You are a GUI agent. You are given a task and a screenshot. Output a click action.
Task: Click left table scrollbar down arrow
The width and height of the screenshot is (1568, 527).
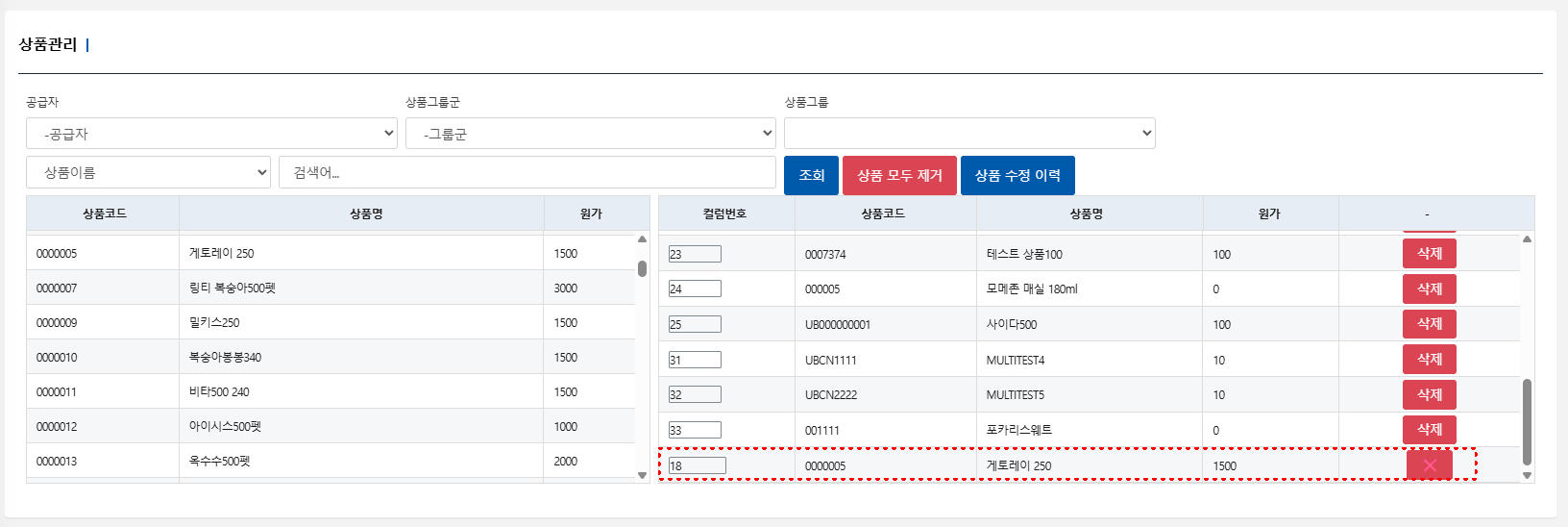coord(642,475)
